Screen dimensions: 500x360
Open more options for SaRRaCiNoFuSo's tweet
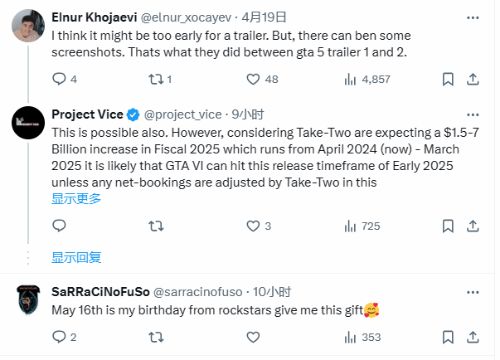(473, 293)
